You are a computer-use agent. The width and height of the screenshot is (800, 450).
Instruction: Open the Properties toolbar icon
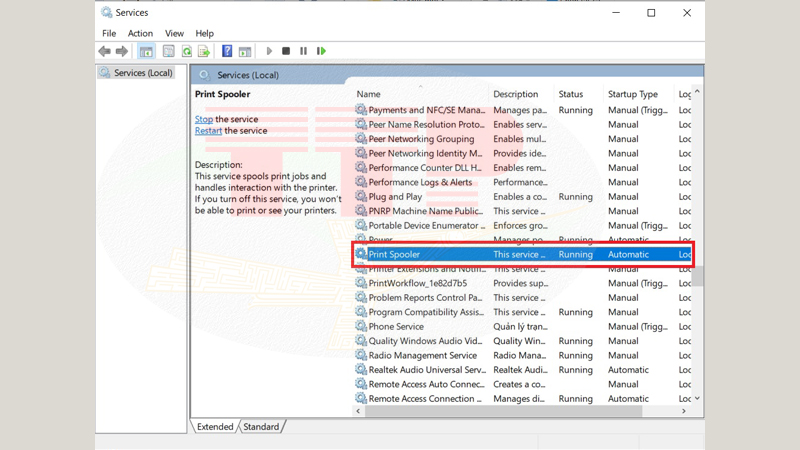pyautogui.click(x=168, y=51)
